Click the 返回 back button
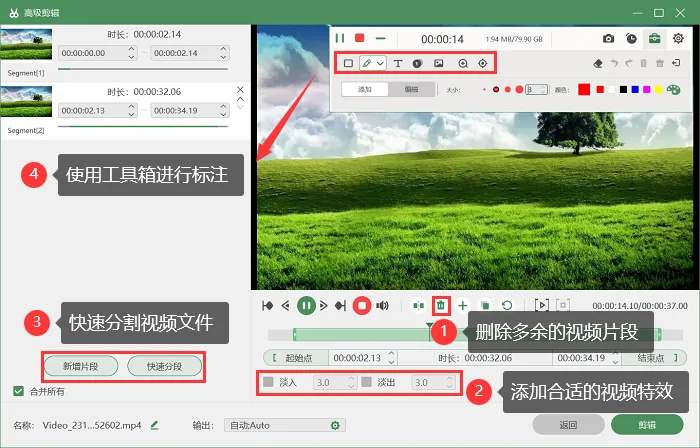700x448 pixels. [x=568, y=425]
